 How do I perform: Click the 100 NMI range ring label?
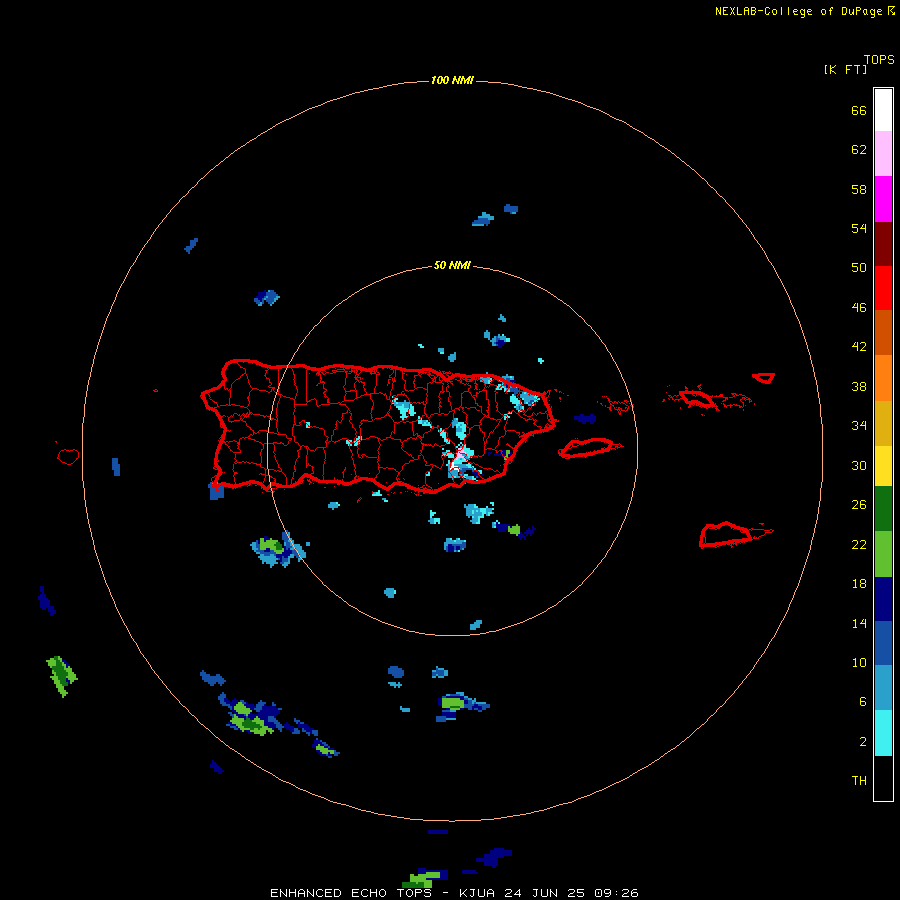452,80
